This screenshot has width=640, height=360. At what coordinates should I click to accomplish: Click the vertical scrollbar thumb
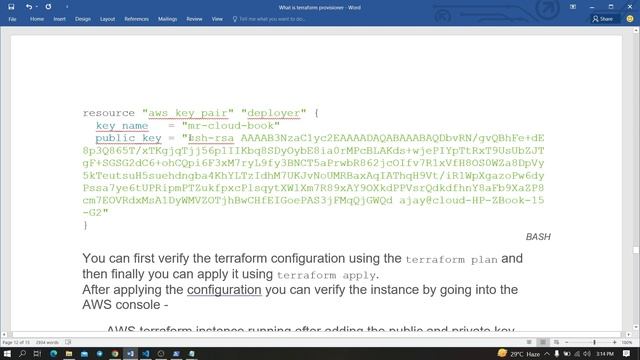tap(636, 250)
